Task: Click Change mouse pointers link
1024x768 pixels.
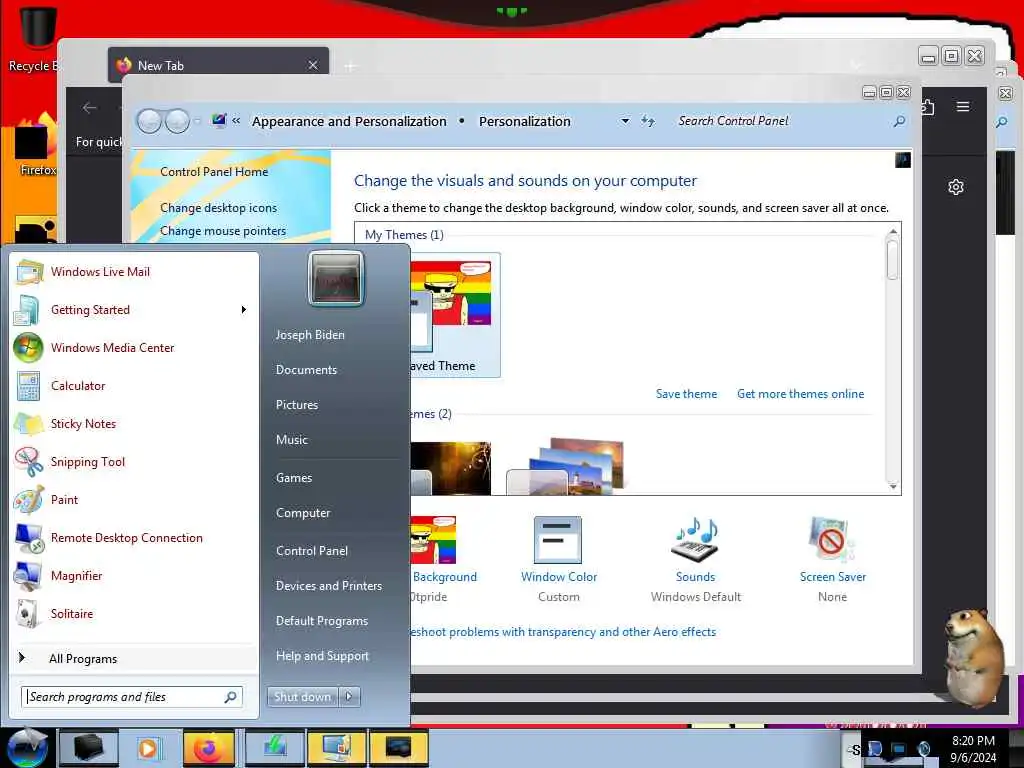Action: 223,231
